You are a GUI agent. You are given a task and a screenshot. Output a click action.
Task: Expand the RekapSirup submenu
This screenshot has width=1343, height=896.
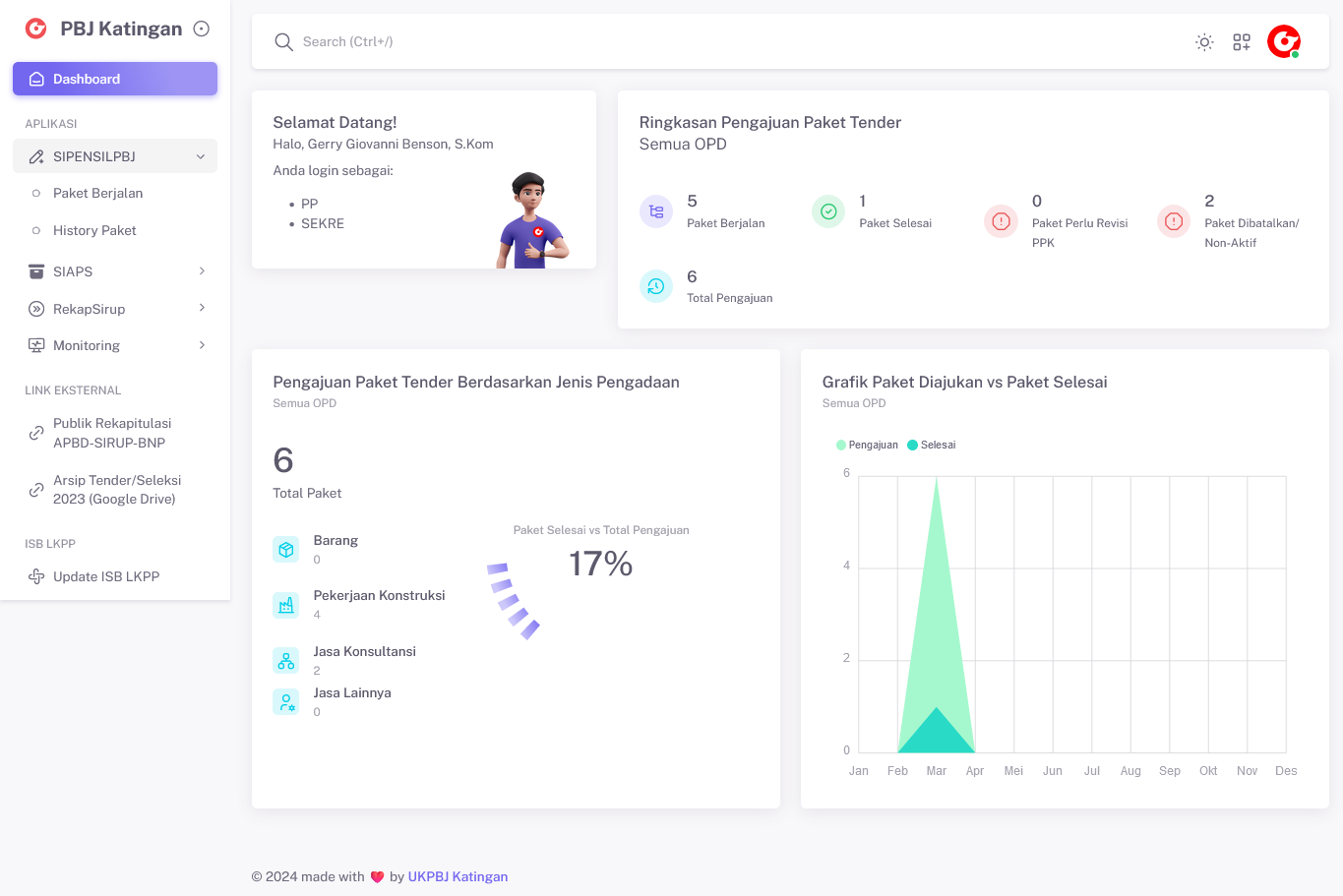tap(115, 309)
